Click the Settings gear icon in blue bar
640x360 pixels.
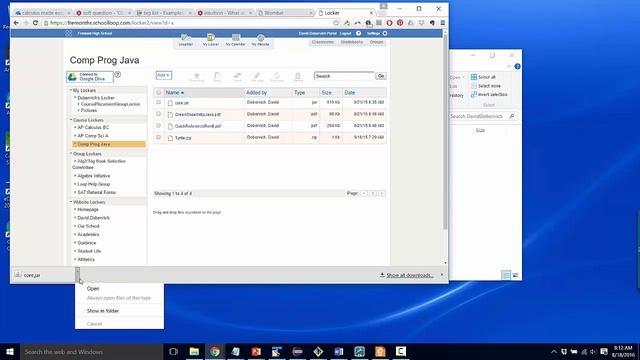point(385,33)
